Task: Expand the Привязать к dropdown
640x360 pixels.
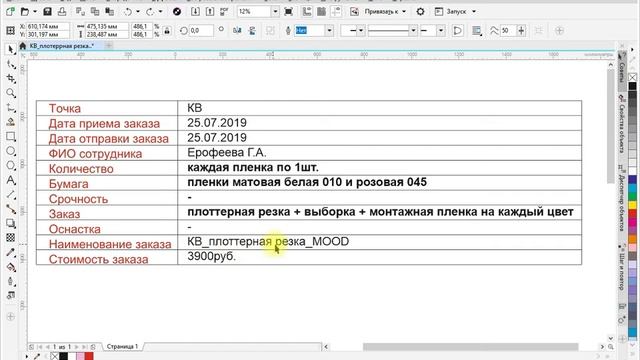Action: (x=404, y=11)
